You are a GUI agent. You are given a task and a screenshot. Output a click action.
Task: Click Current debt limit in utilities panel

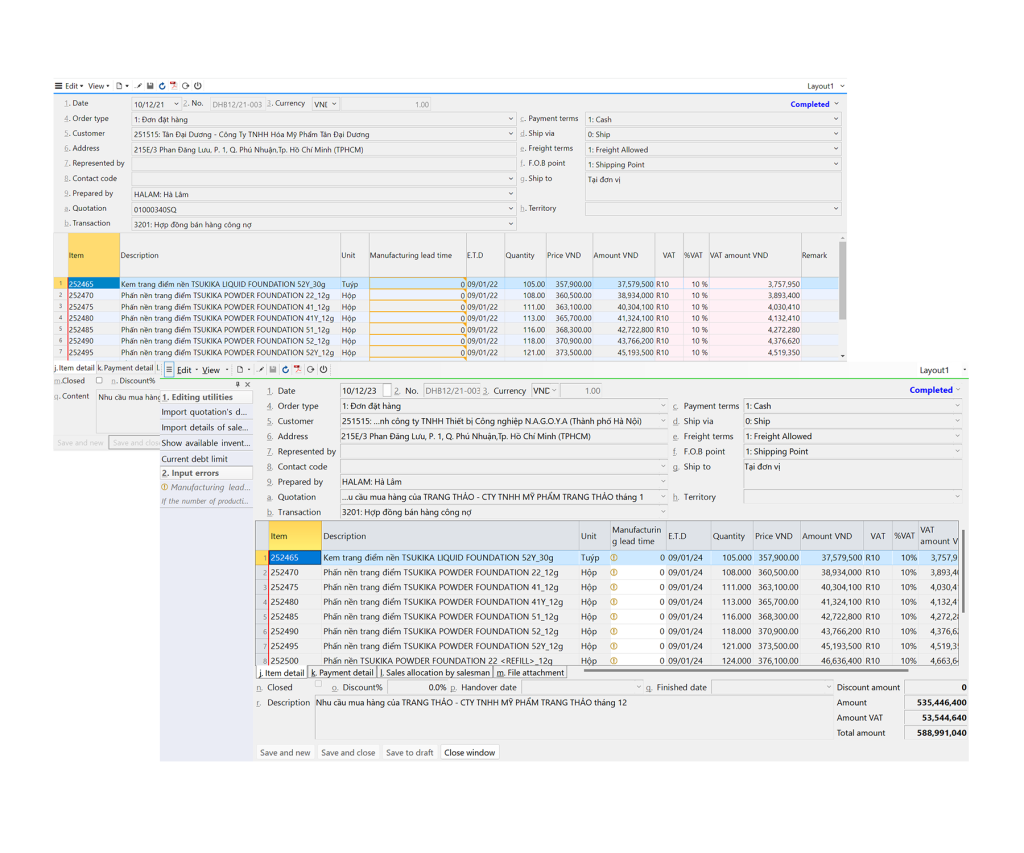tap(194, 459)
